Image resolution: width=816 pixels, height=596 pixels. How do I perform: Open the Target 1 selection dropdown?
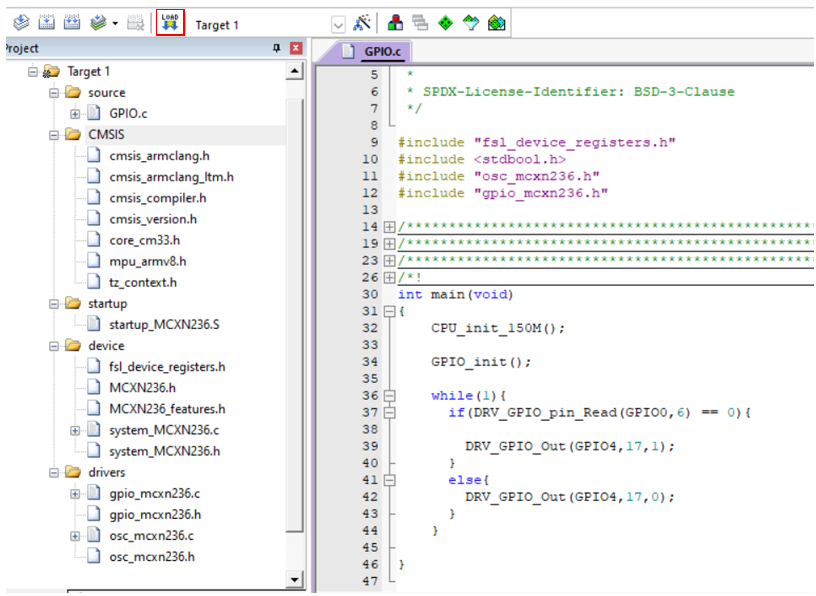pos(337,24)
